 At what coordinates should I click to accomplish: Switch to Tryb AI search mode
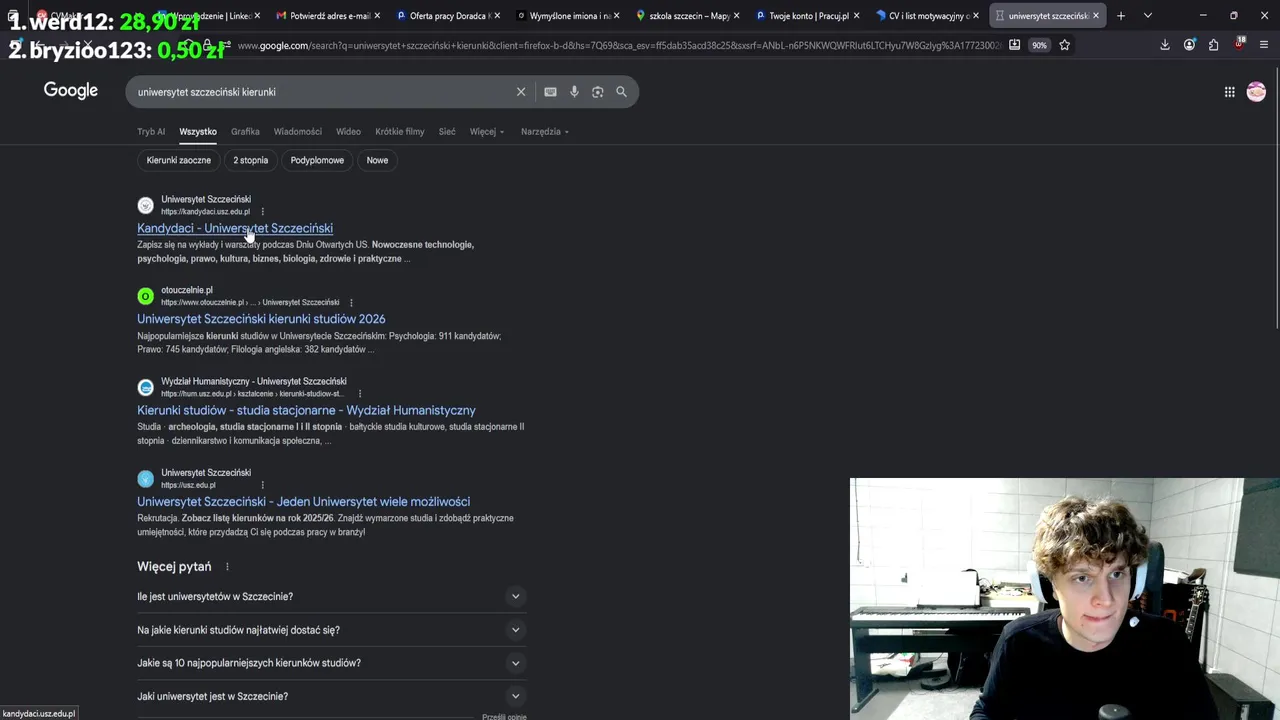click(x=151, y=132)
